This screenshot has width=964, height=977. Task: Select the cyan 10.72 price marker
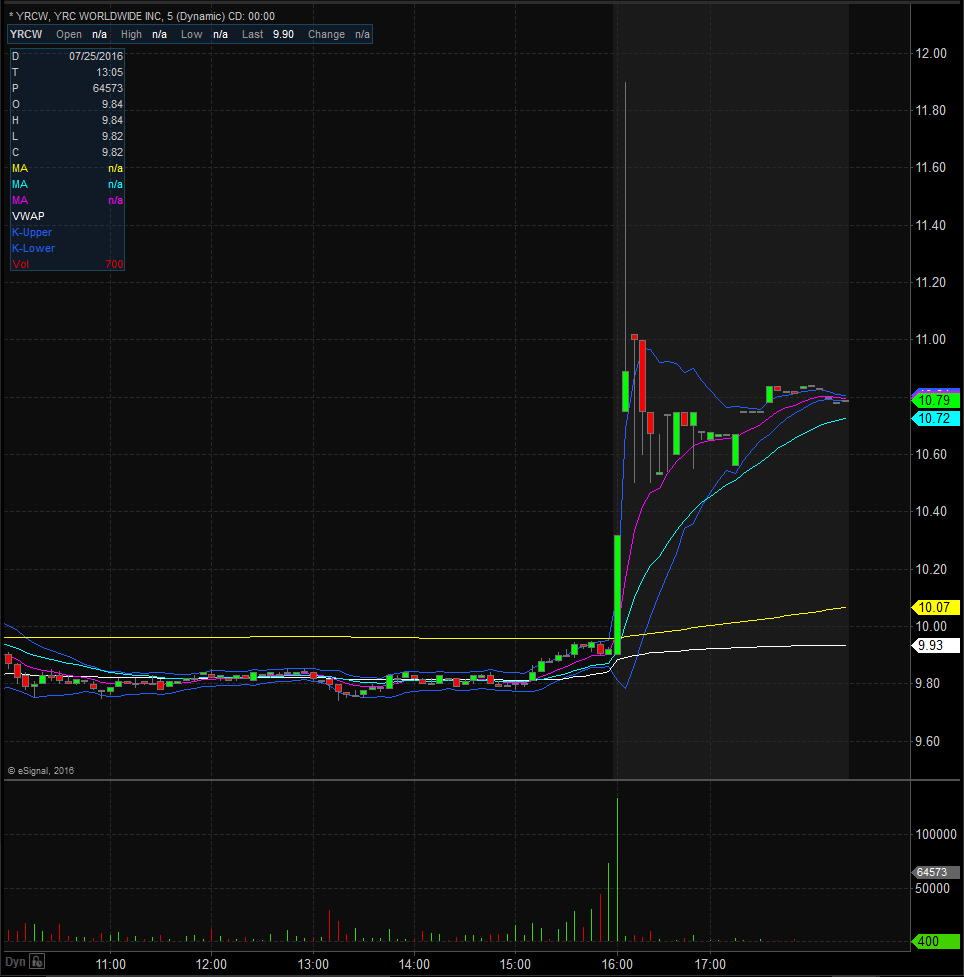[x=932, y=418]
